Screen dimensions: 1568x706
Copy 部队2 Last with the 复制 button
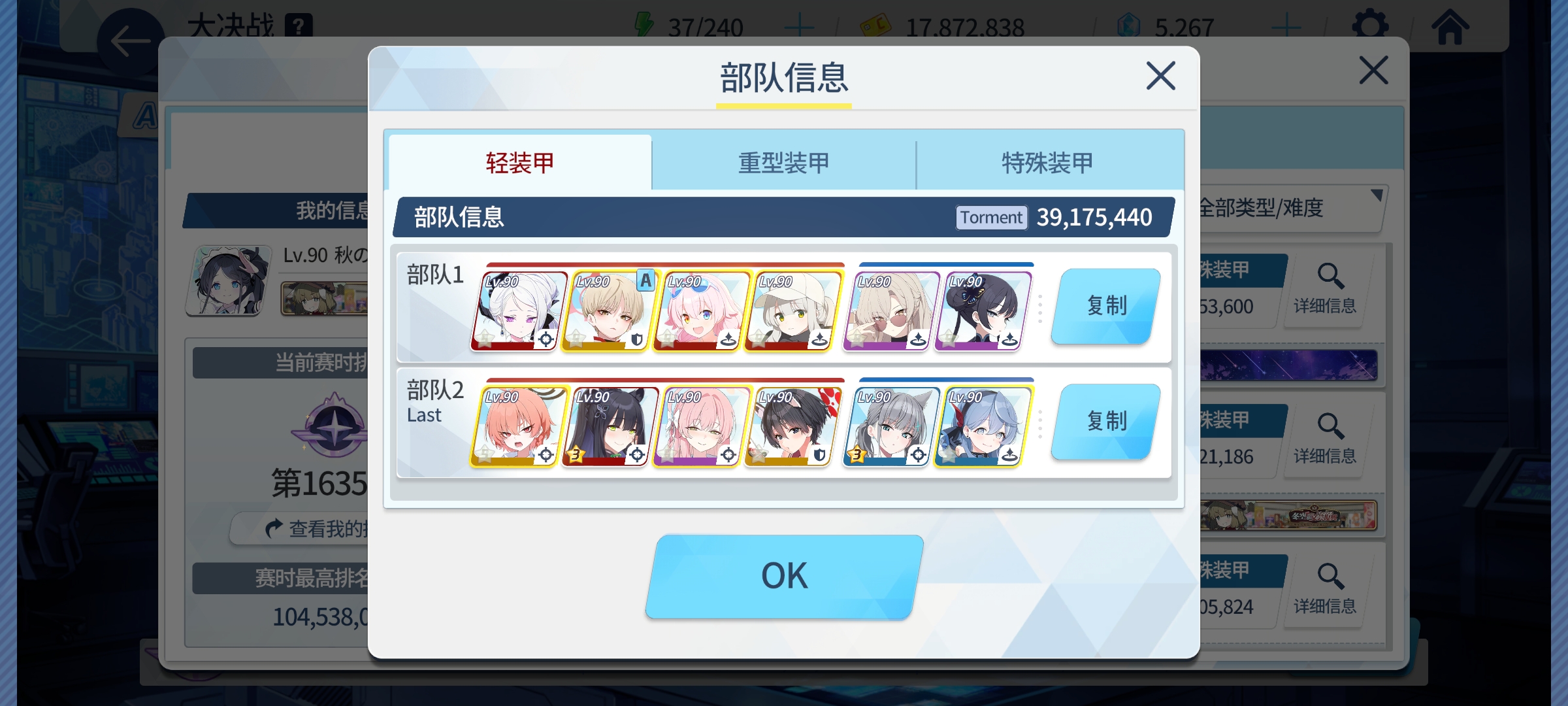point(1106,422)
